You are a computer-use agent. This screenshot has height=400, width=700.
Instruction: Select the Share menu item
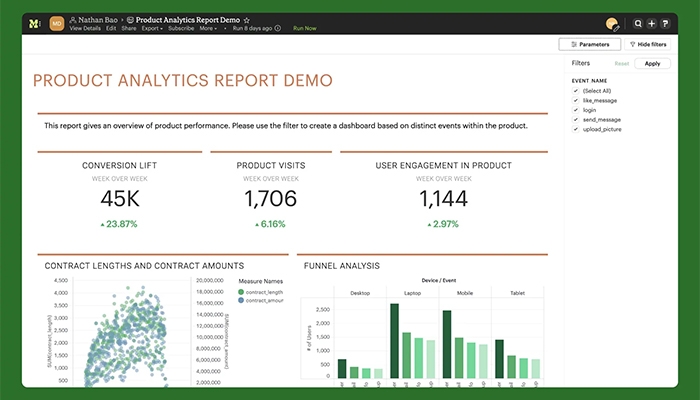point(129,29)
